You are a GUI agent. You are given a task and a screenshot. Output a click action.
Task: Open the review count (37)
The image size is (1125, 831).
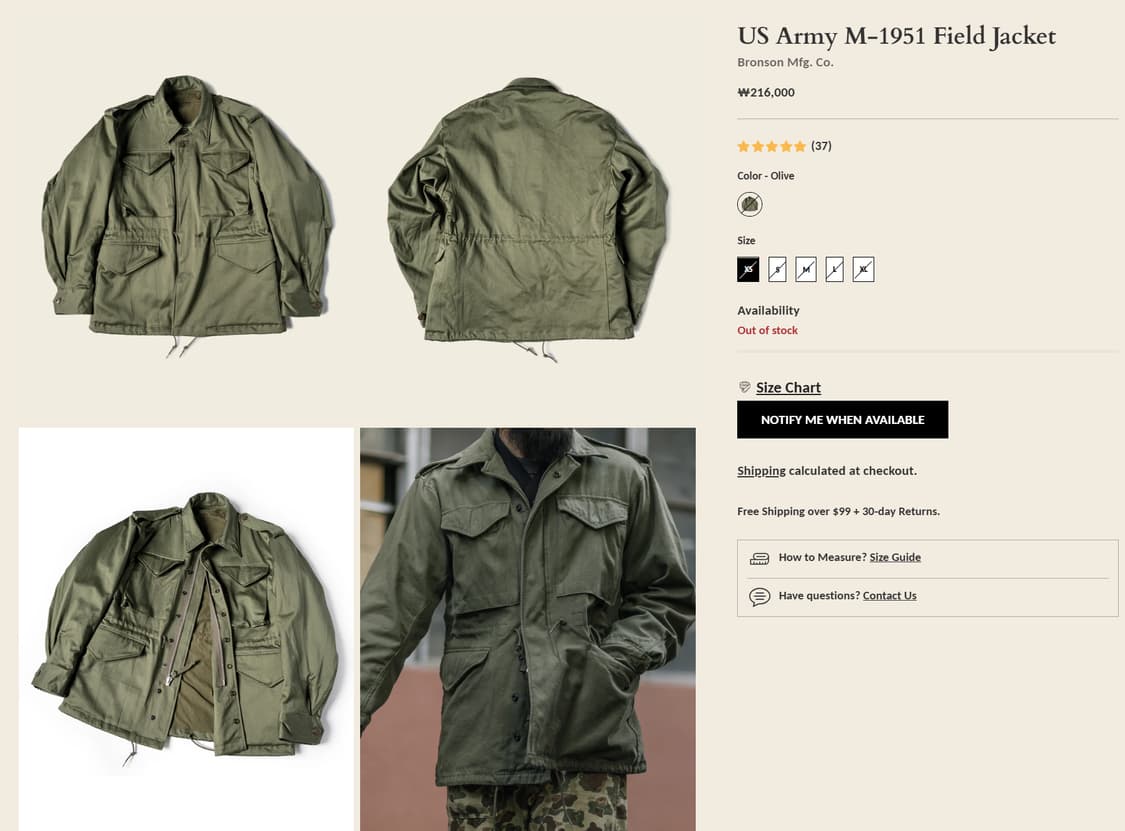tap(821, 146)
